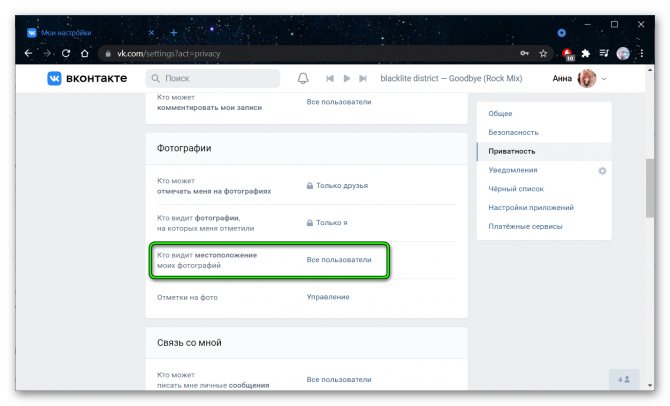Go back in browser history
Viewport: 670px width, 406px height.
29,53
